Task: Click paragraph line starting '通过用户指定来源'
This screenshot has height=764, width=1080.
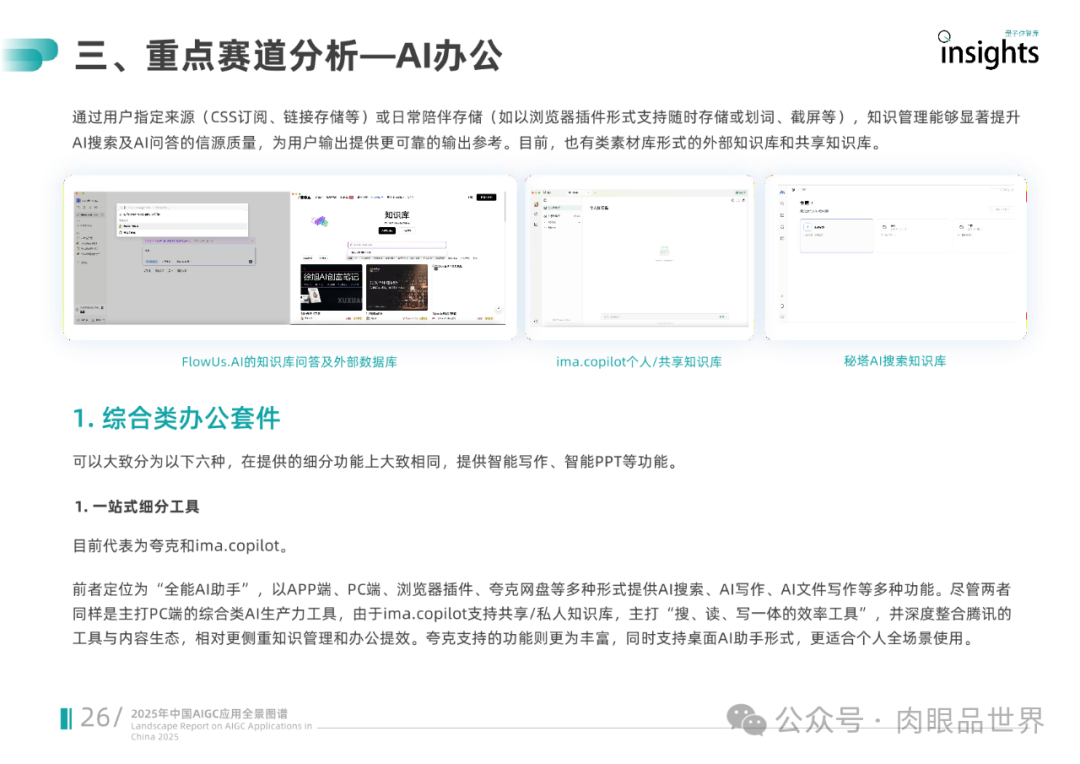Action: [x=546, y=117]
